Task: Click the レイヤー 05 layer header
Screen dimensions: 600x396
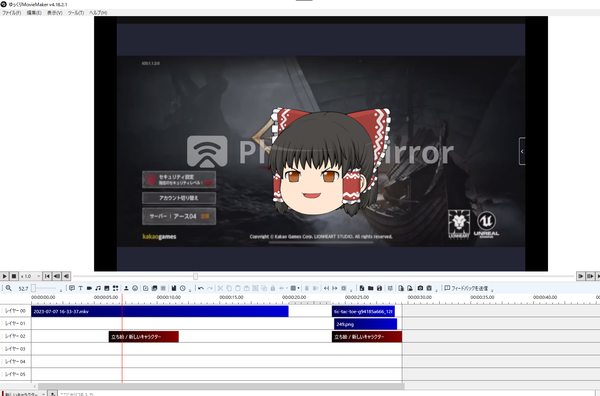Action: [x=15, y=374]
